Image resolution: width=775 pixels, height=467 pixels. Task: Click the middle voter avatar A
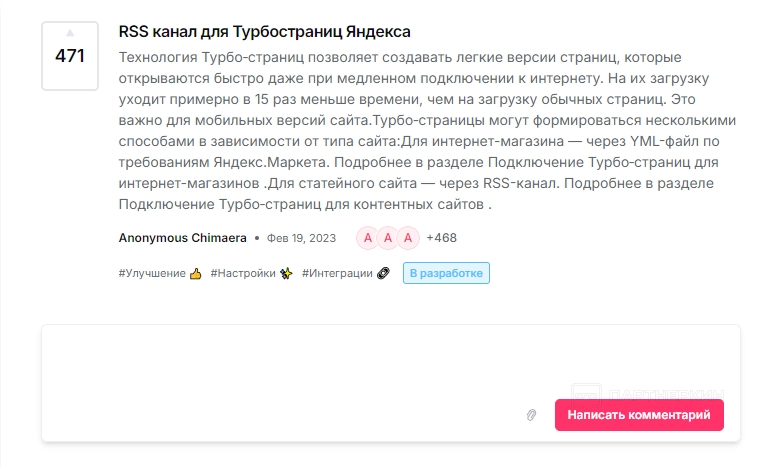[388, 238]
